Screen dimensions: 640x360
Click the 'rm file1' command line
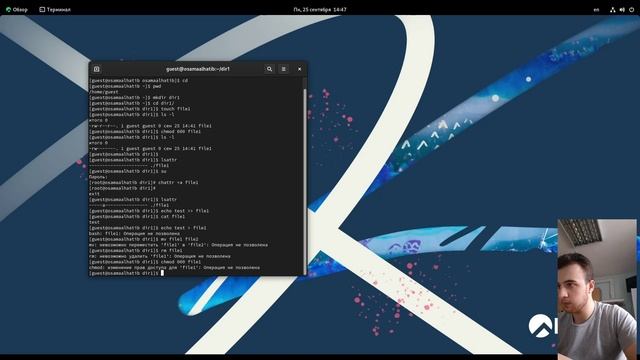coord(136,251)
